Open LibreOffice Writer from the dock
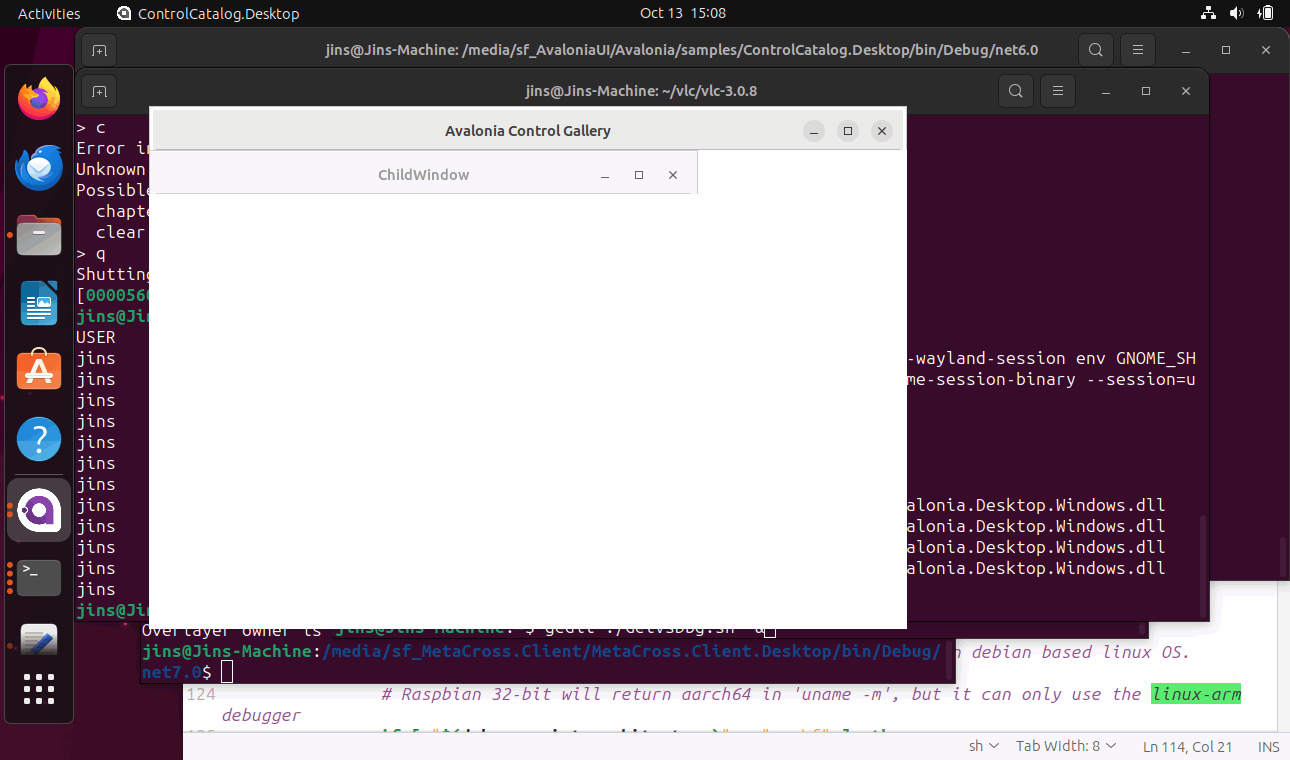The height and width of the screenshot is (760, 1290). point(39,303)
